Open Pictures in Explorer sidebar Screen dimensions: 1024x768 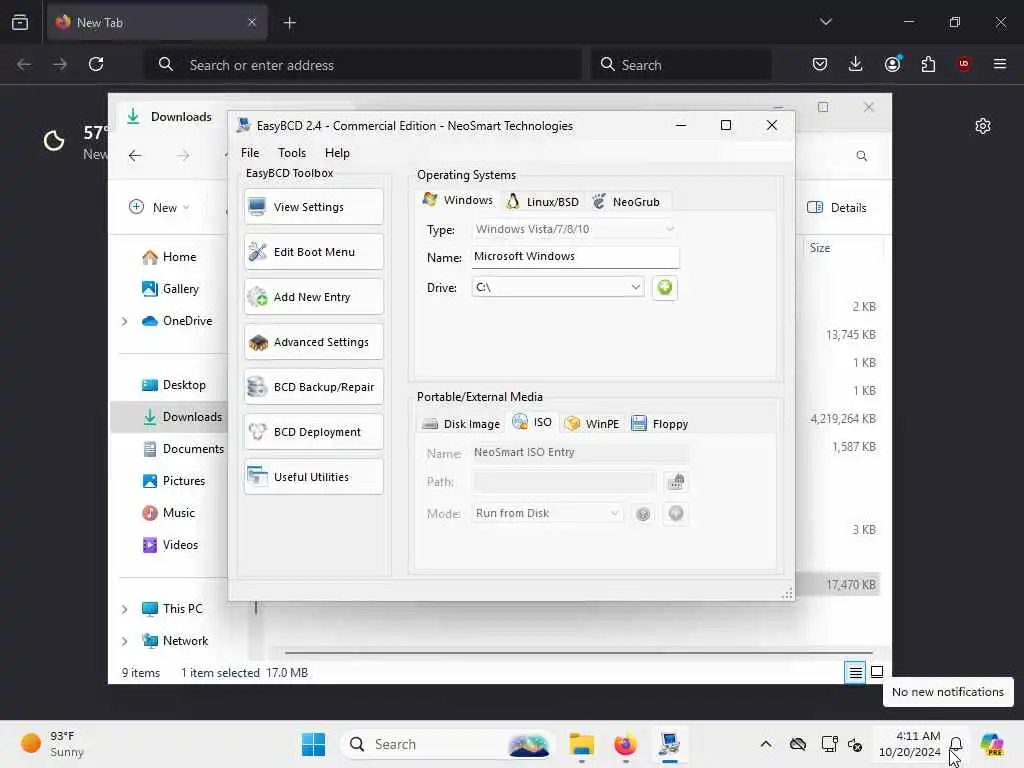(x=174, y=481)
